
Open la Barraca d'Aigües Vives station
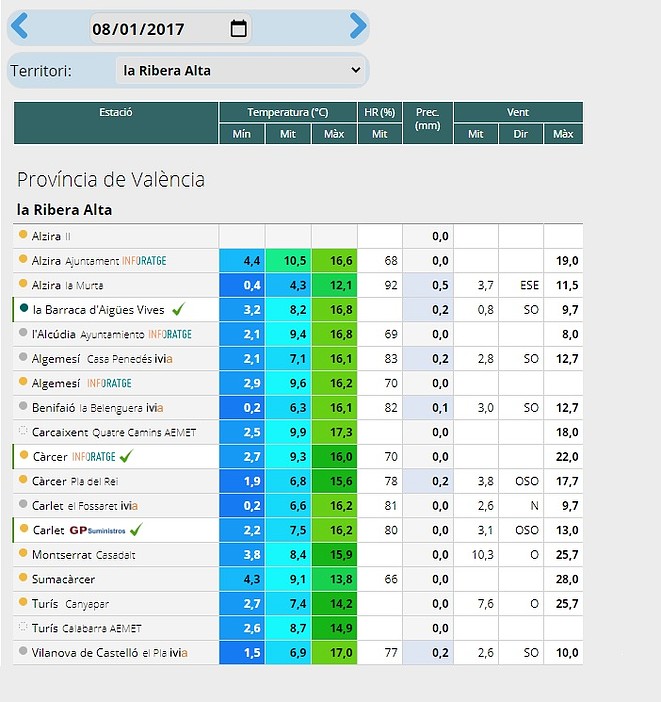99,310
